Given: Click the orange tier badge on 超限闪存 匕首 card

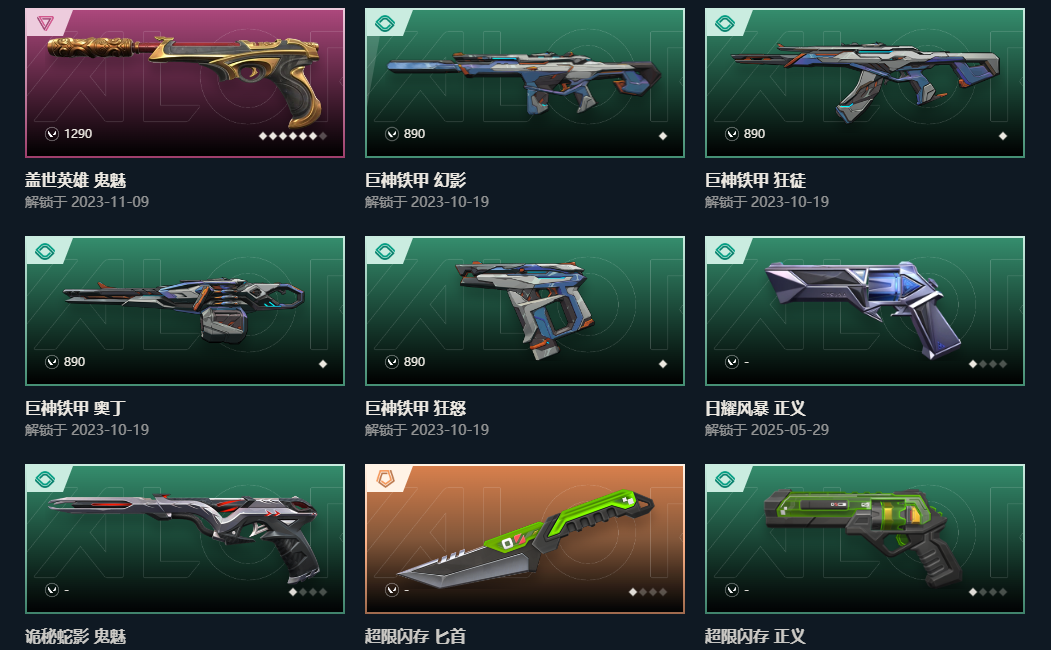Looking at the screenshot, I should pos(385,478).
